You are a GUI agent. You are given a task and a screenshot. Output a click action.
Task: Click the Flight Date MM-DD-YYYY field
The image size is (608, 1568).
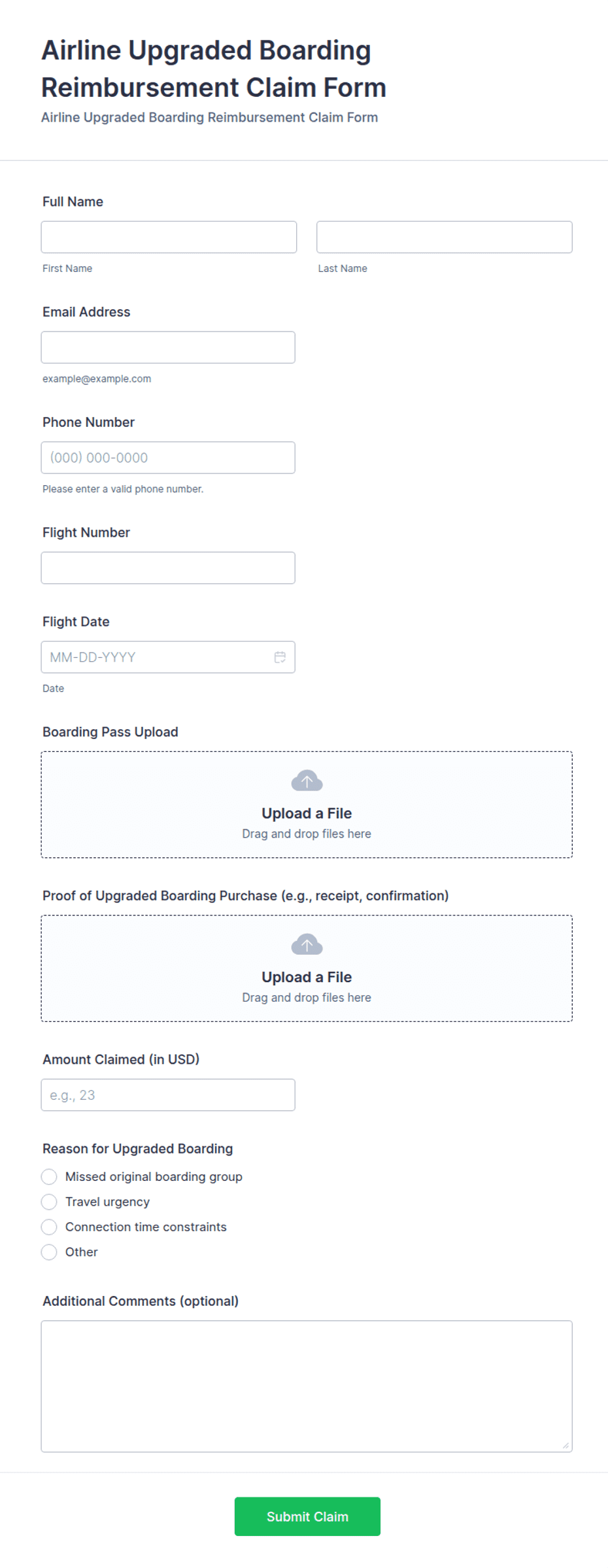(168, 657)
